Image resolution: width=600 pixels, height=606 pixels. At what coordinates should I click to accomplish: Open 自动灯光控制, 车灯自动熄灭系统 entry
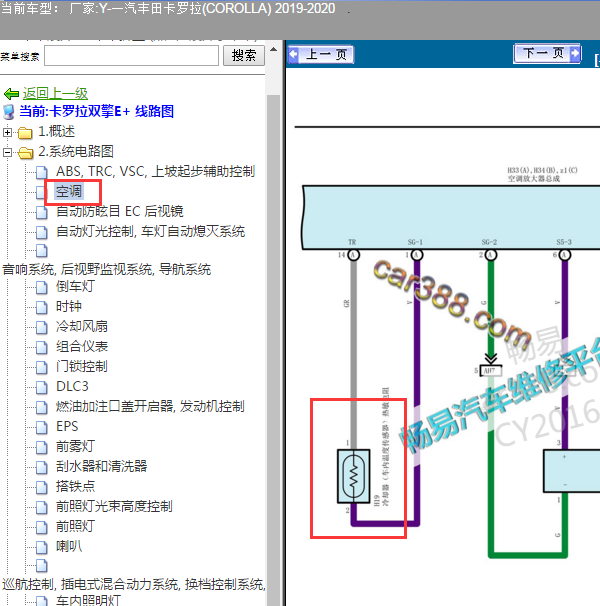[150, 232]
